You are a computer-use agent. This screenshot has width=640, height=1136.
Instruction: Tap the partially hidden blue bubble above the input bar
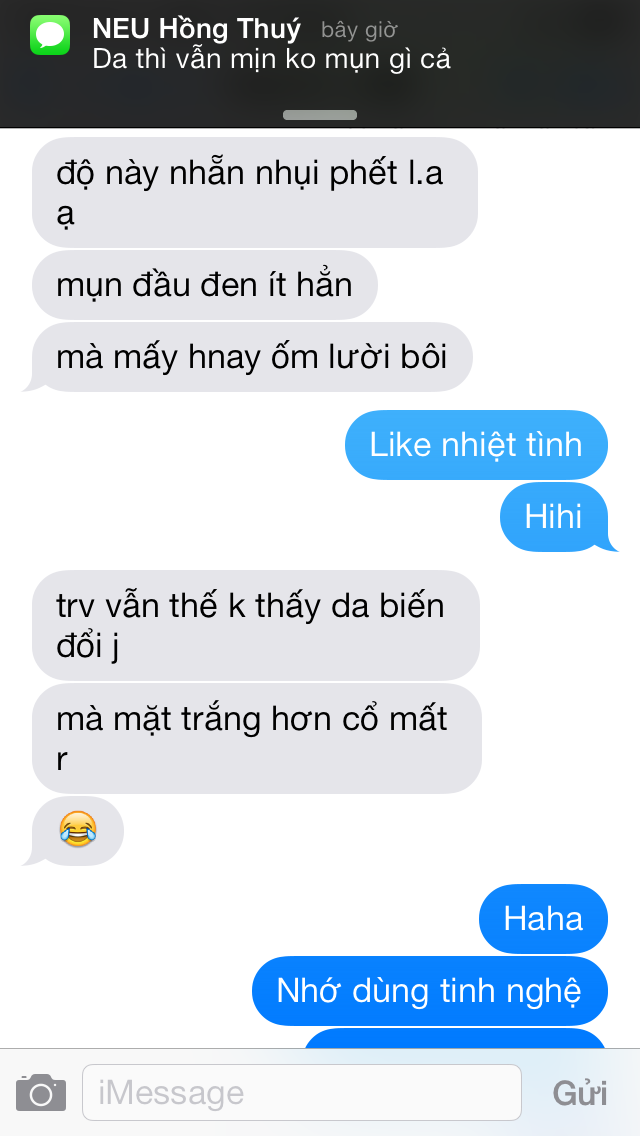coord(454,1038)
